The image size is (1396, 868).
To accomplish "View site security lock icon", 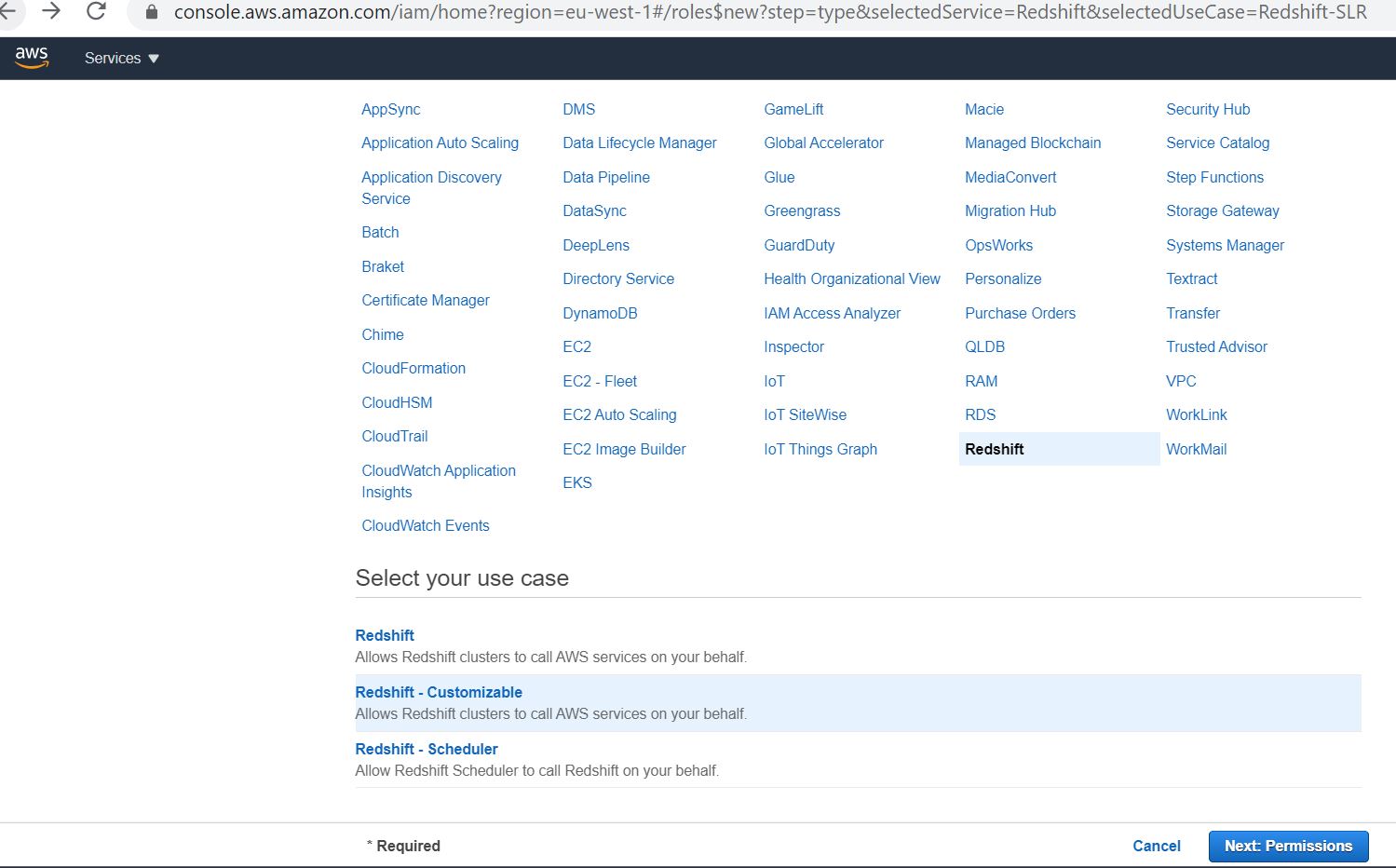I will pos(152,12).
